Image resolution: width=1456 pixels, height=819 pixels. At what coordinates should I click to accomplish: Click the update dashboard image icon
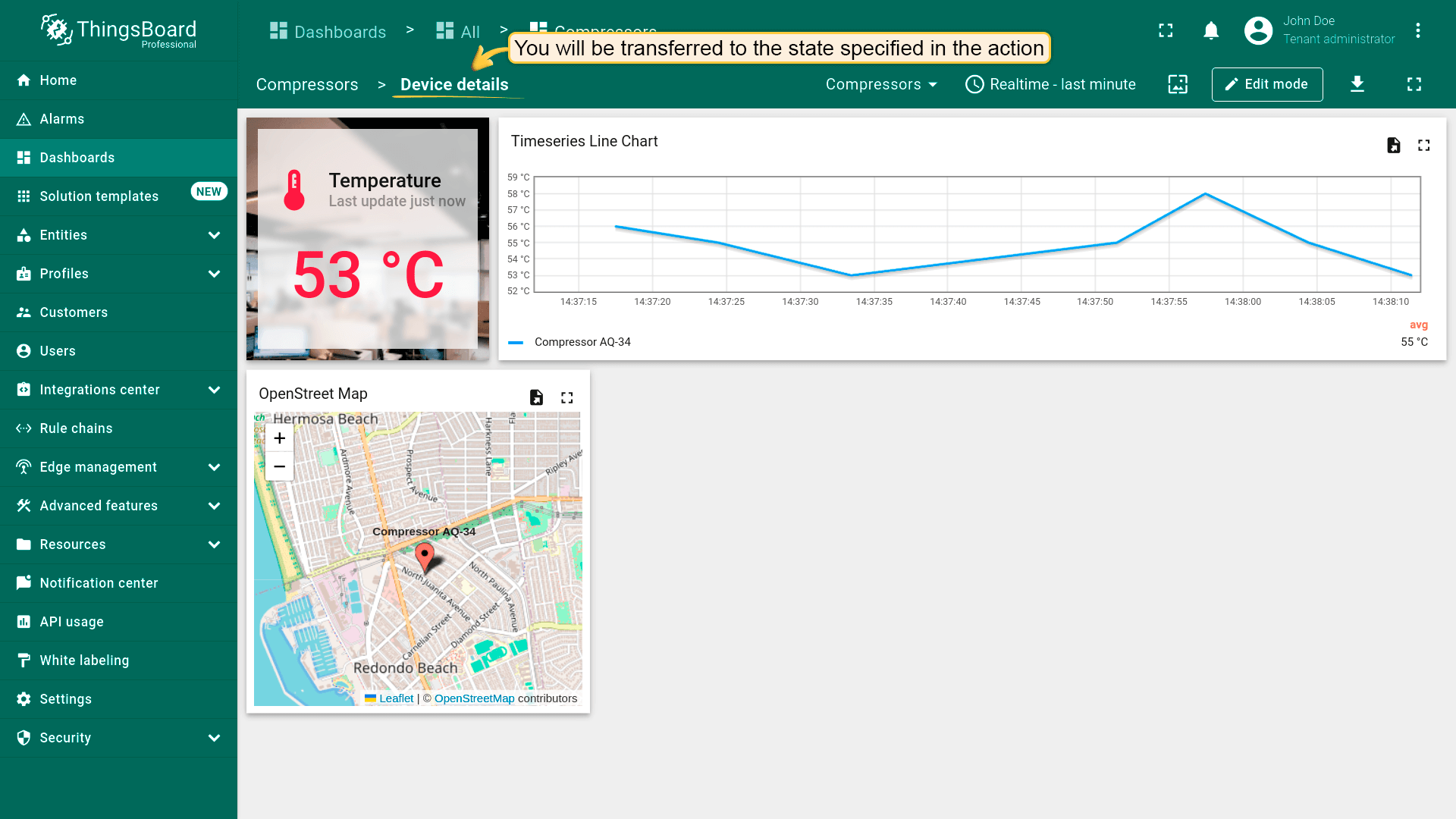(x=1178, y=84)
